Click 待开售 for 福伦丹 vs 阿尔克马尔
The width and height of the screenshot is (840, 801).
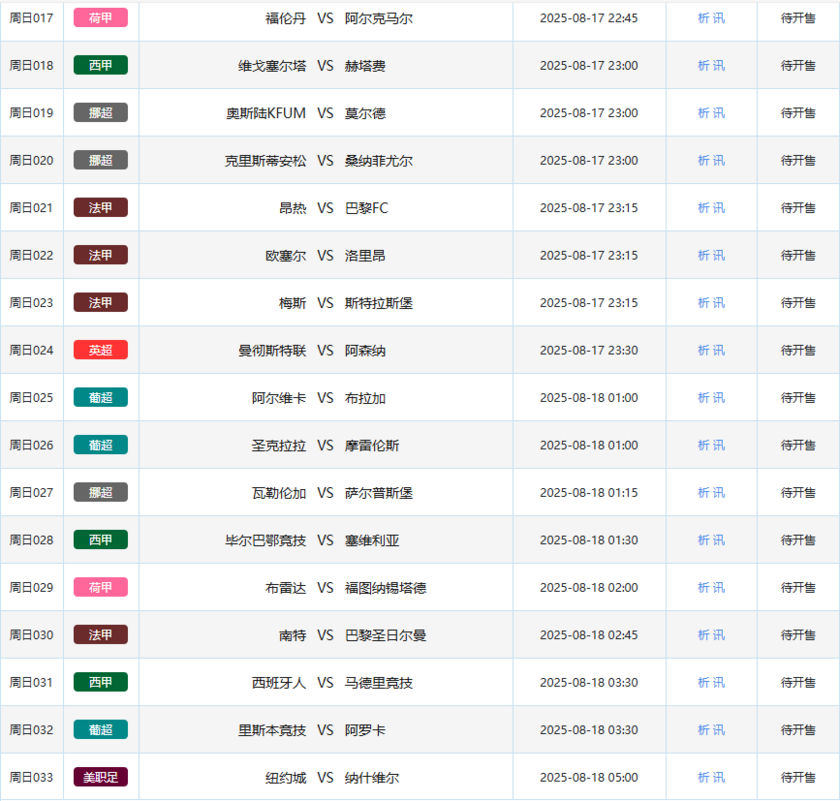(798, 18)
